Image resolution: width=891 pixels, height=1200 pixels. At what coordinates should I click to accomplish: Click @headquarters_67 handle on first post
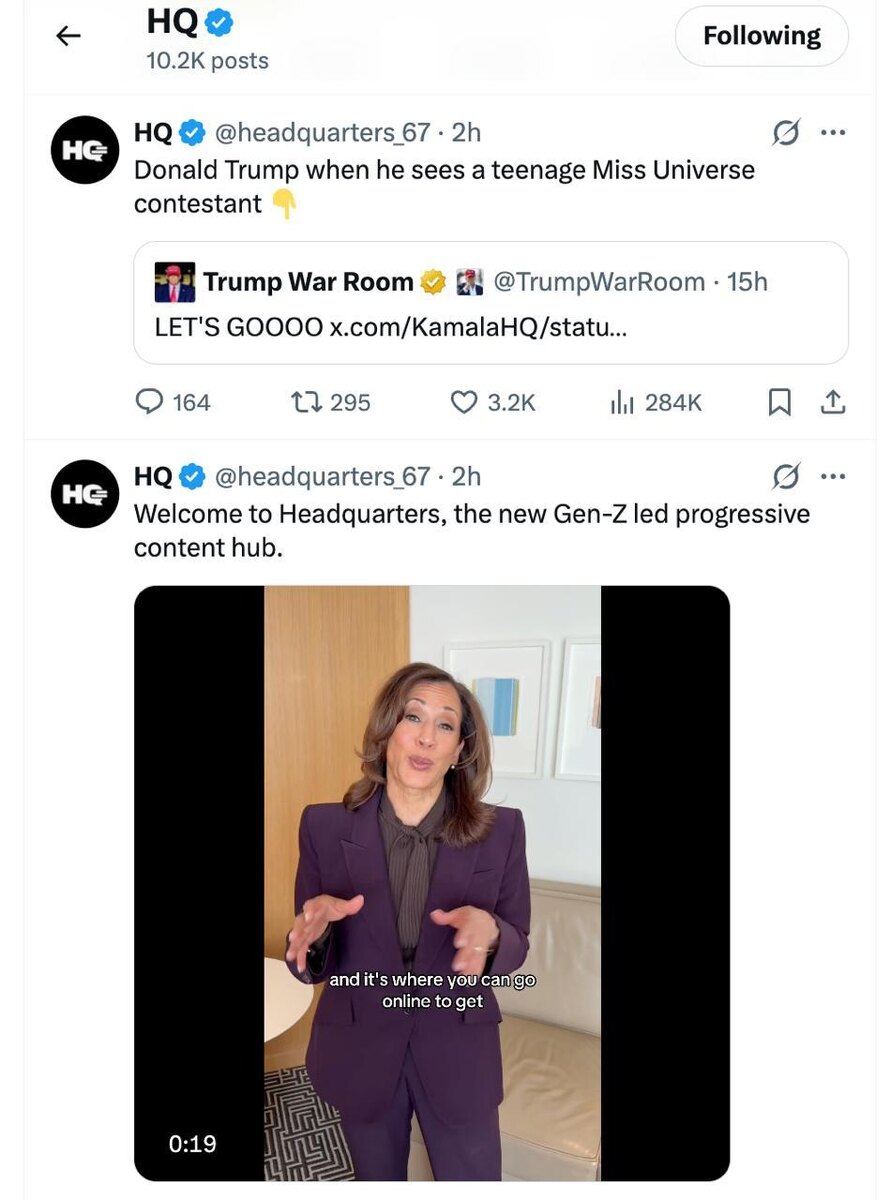[323, 133]
